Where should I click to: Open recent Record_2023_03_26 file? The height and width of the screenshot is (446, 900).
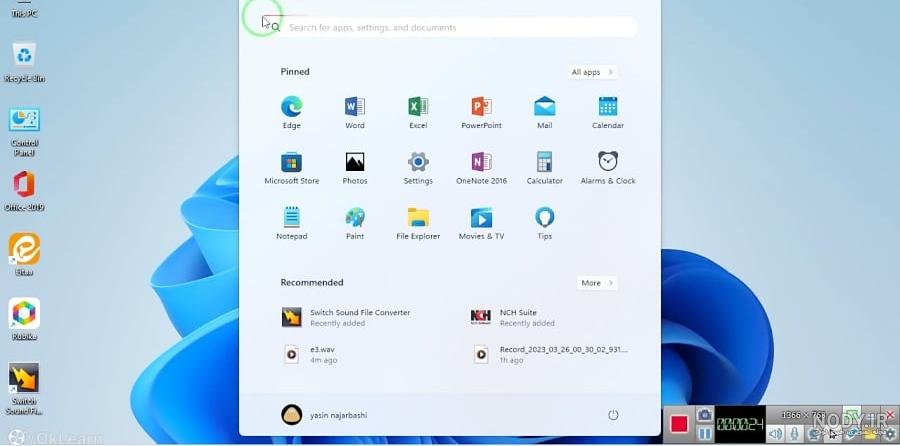550,354
